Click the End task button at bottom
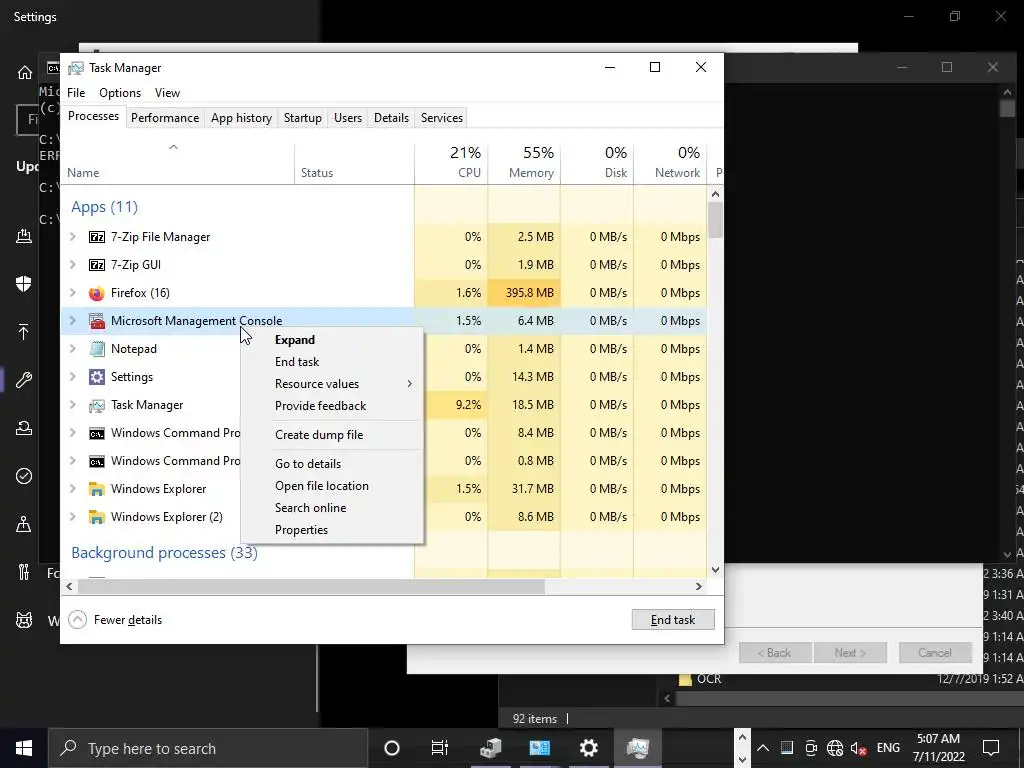This screenshot has width=1024, height=768. click(673, 620)
